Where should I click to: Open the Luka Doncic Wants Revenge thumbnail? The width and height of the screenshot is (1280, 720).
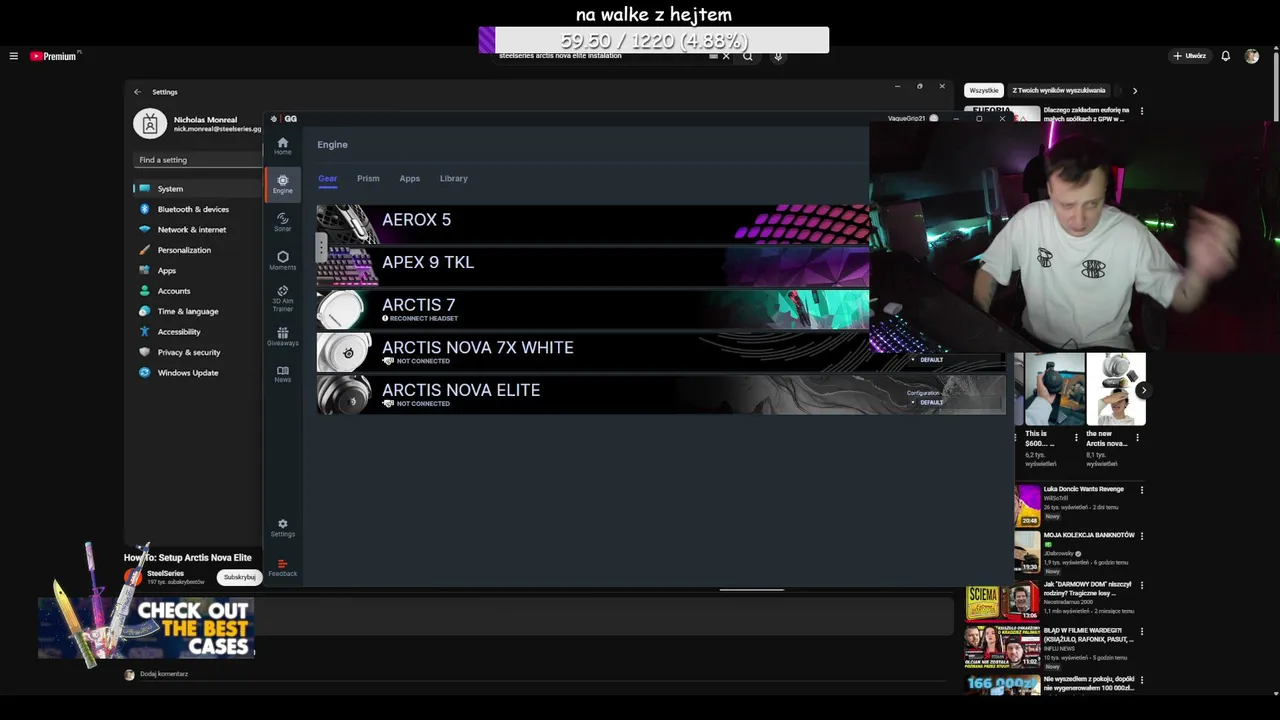(1028, 505)
